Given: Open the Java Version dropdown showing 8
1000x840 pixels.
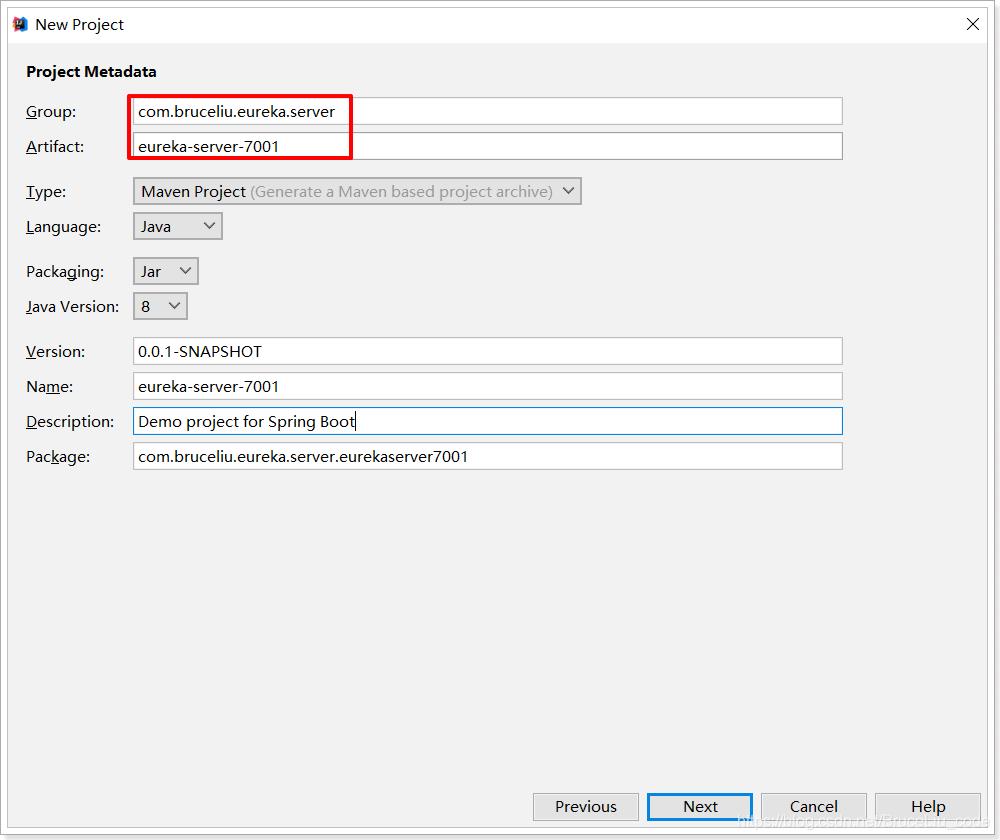Looking at the screenshot, I should click(x=160, y=306).
